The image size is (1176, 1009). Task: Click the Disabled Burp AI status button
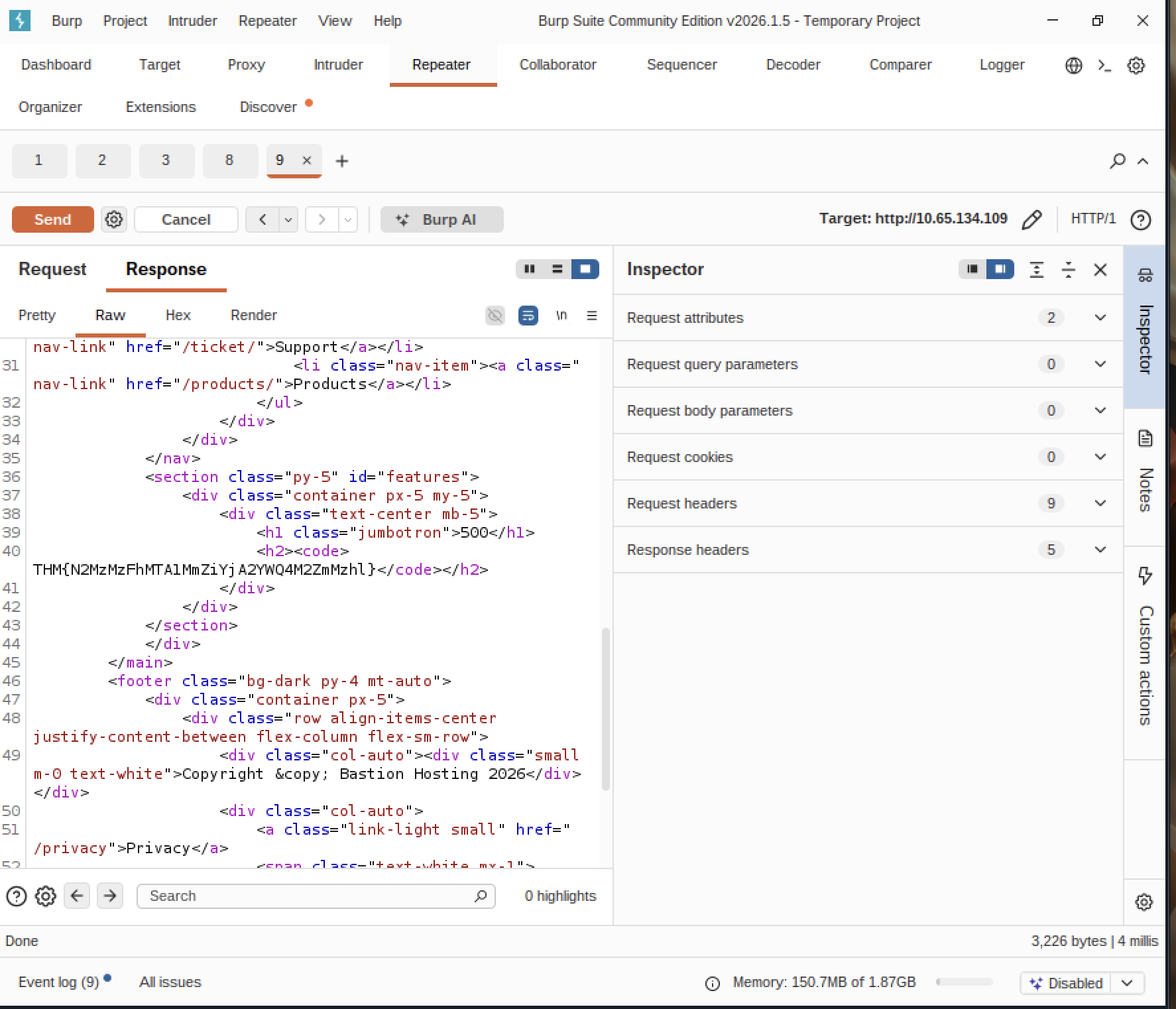coord(1067,983)
